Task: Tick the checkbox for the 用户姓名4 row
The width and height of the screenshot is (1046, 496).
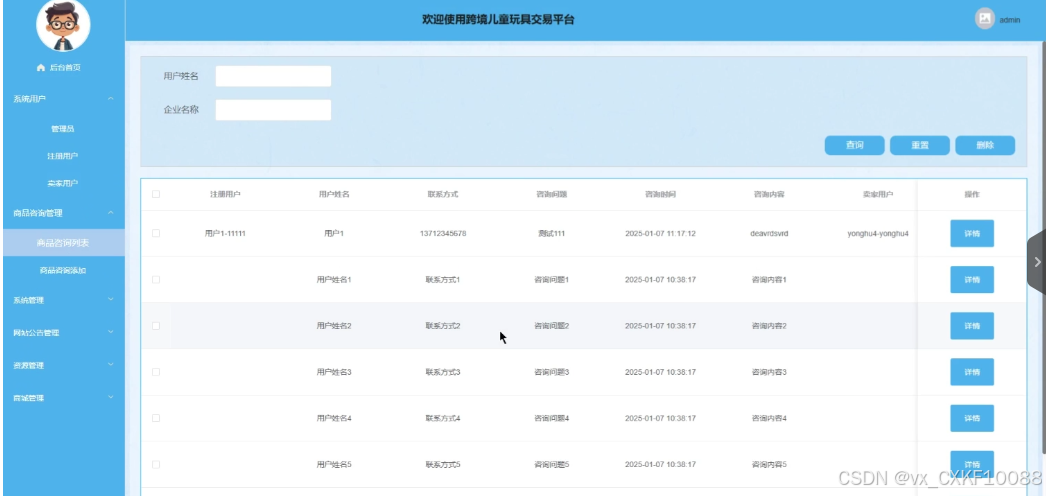Action: click(156, 418)
